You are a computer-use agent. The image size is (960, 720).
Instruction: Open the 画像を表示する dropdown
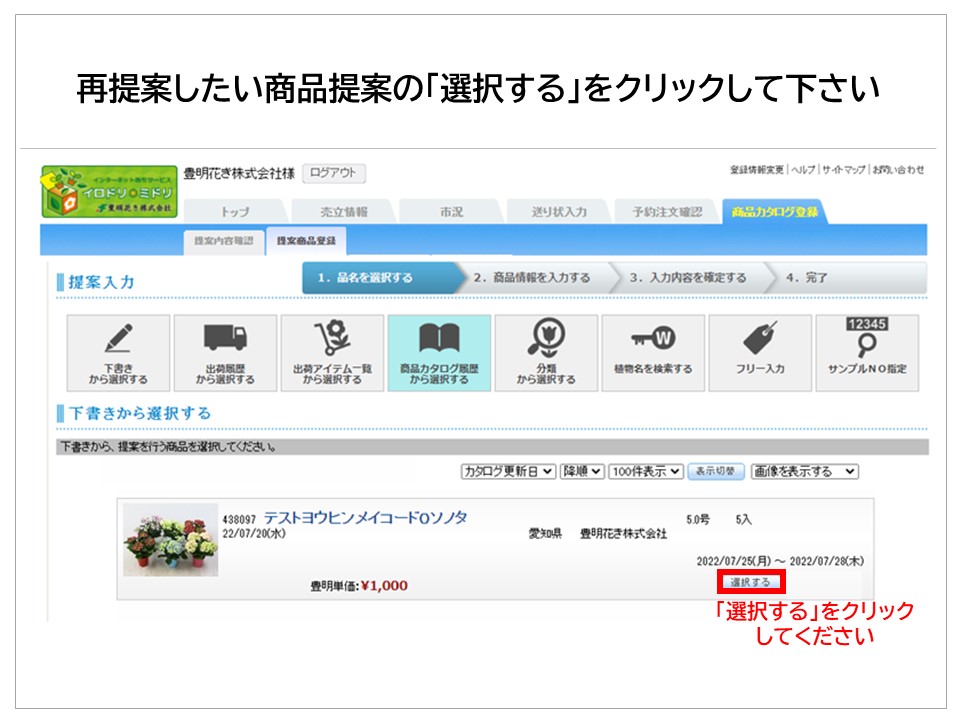[804, 471]
